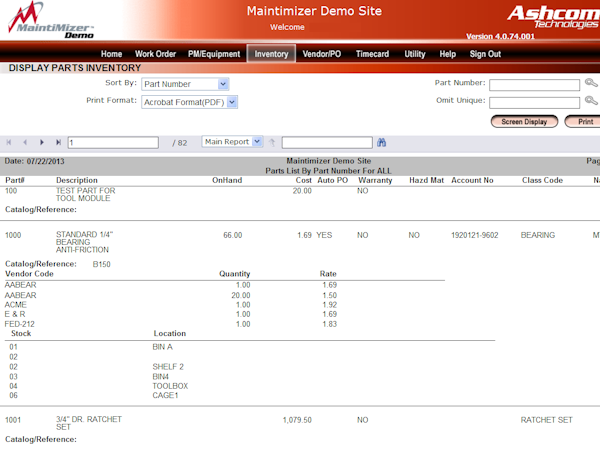Open the Home menu

click(111, 54)
